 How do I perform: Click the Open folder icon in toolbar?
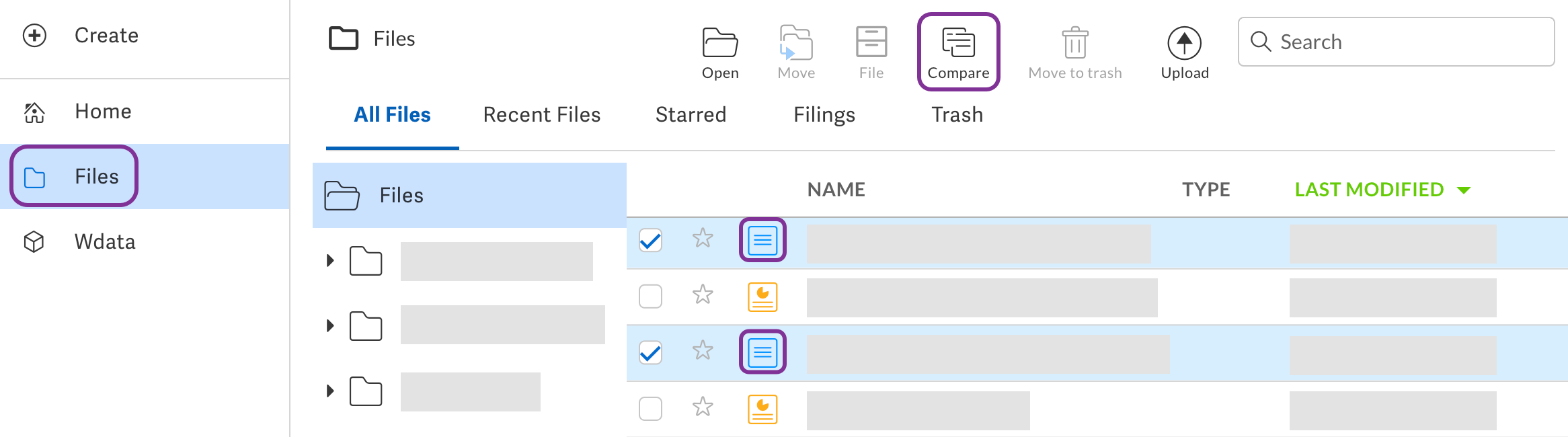click(719, 43)
